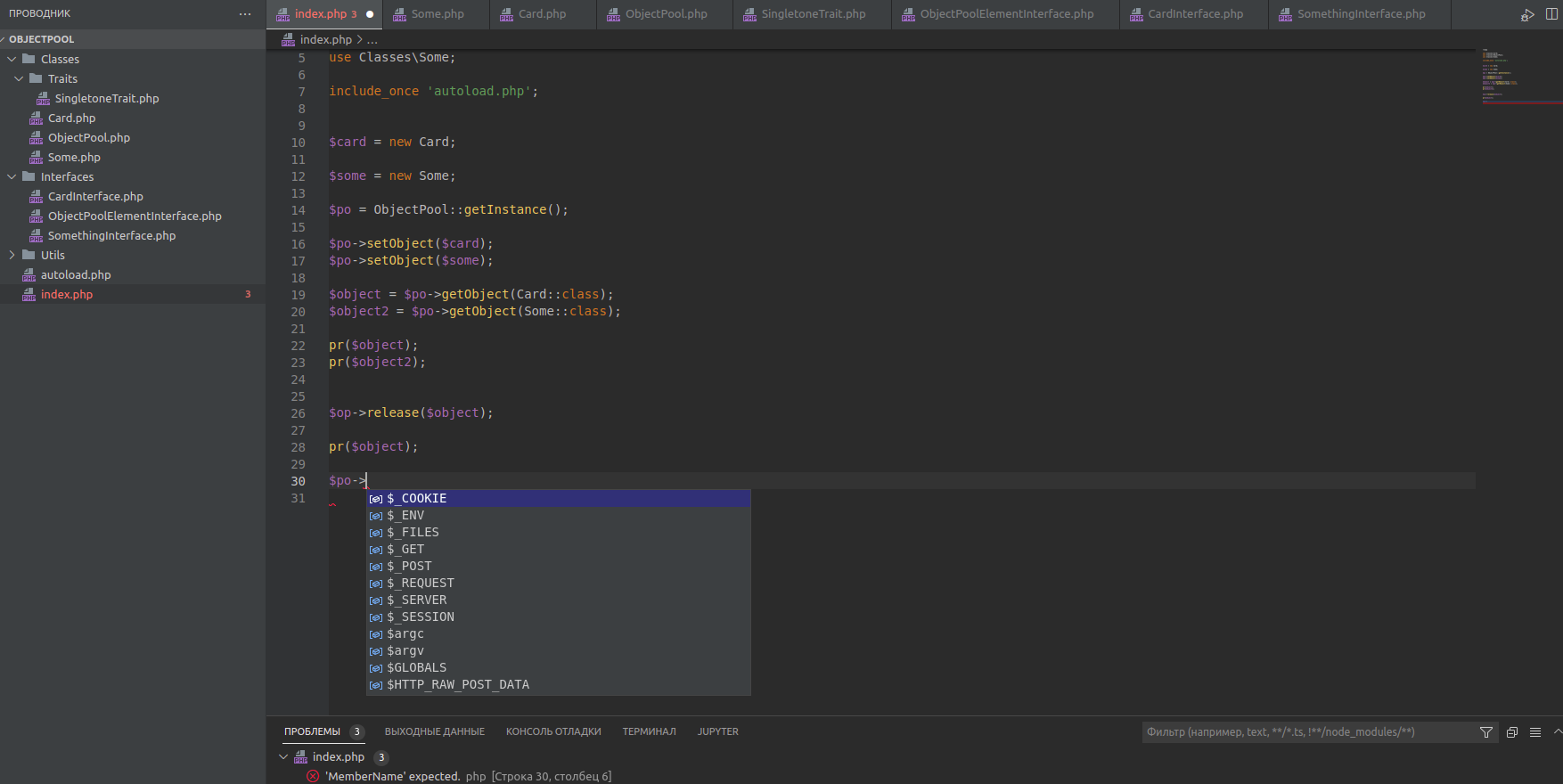Choose the $_REQUEST autocomplete suggestion
The height and width of the screenshot is (784, 1563).
click(559, 584)
